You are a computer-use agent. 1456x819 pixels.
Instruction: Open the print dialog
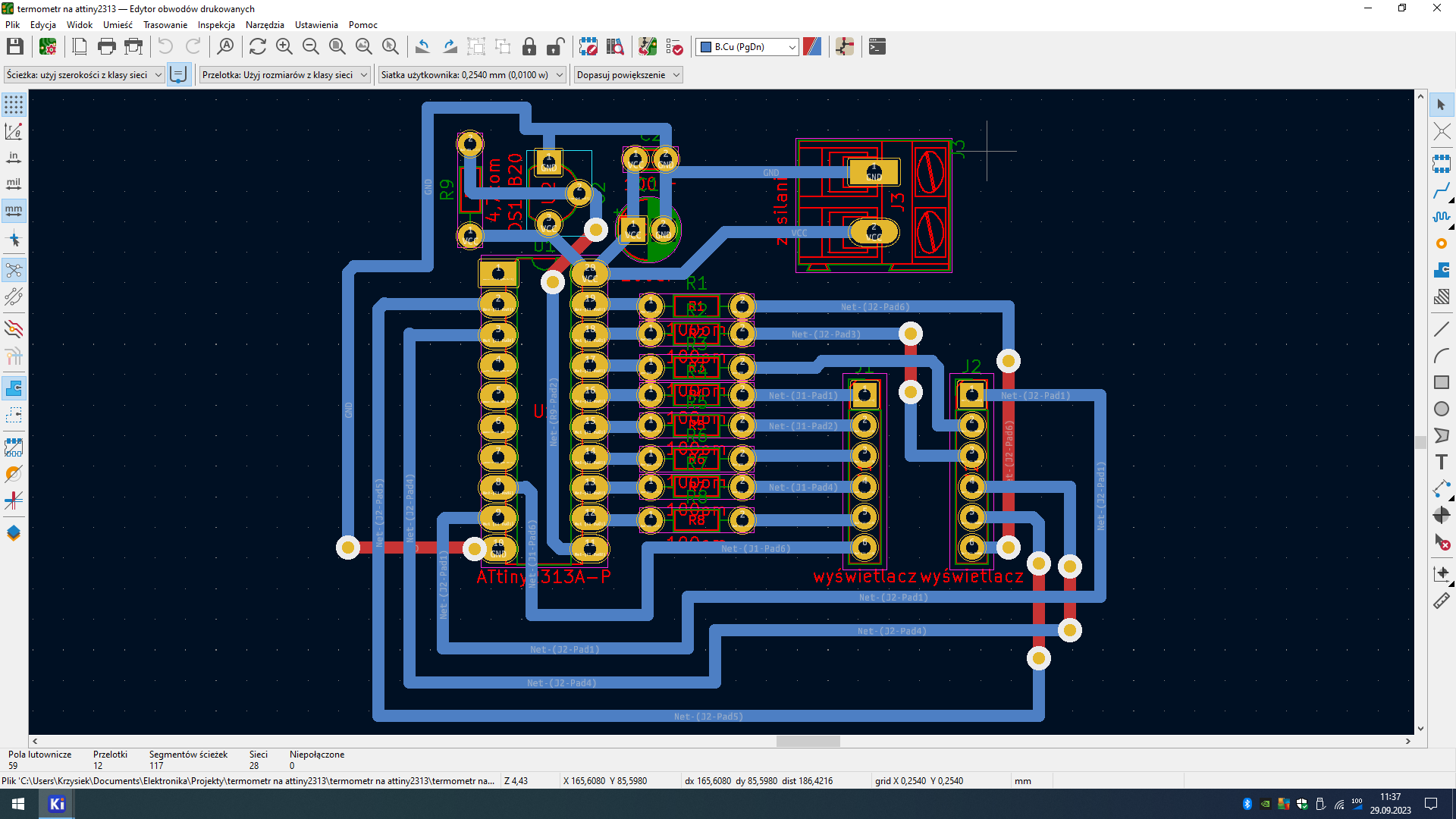click(107, 47)
